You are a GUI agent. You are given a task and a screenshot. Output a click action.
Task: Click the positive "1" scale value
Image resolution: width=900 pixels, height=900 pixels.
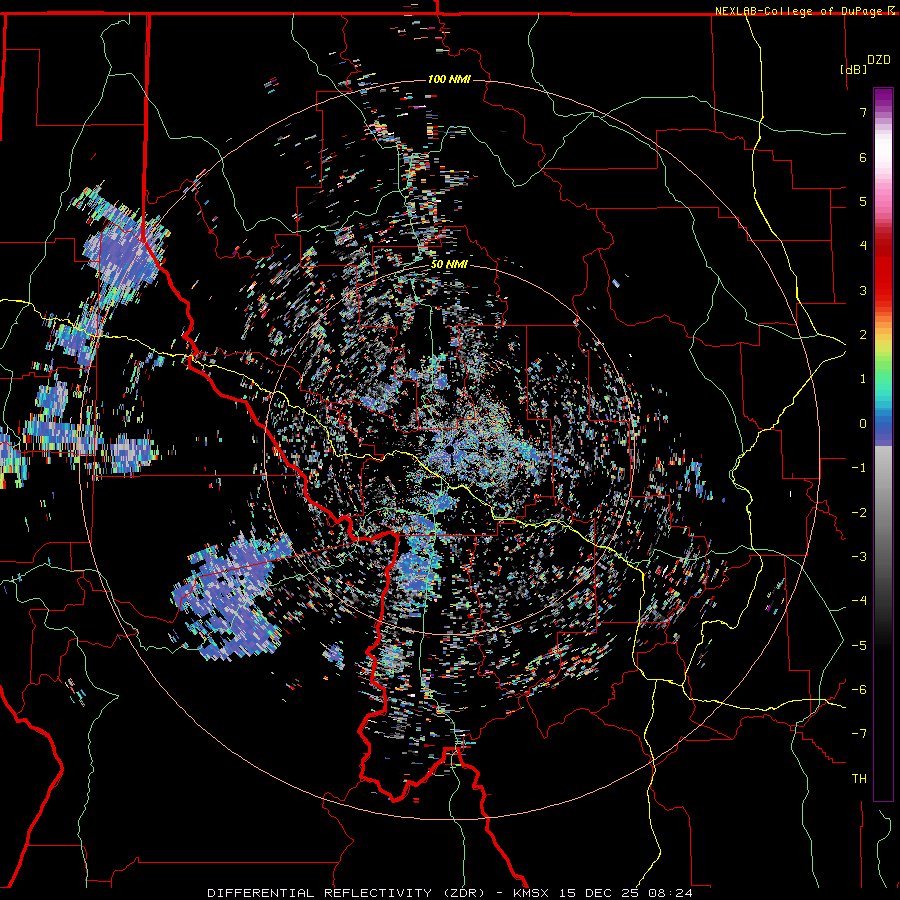tap(863, 379)
